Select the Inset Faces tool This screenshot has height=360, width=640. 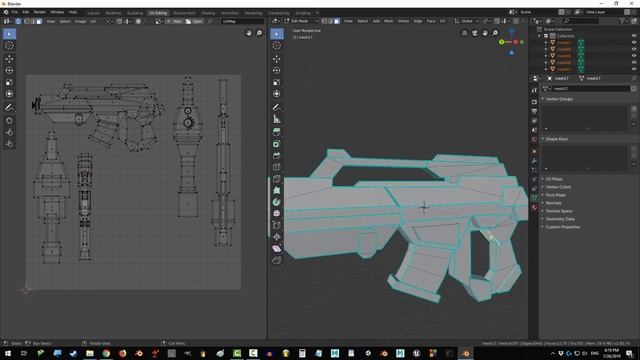pos(277,144)
